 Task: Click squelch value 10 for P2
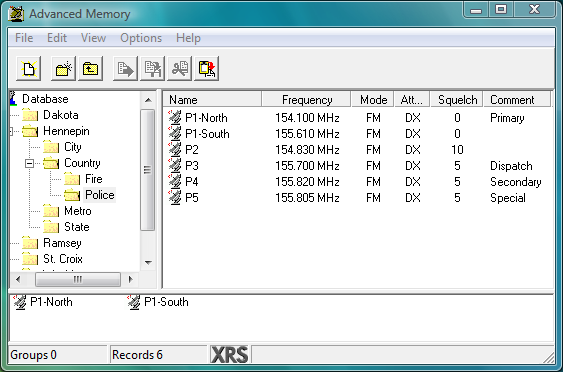click(457, 150)
